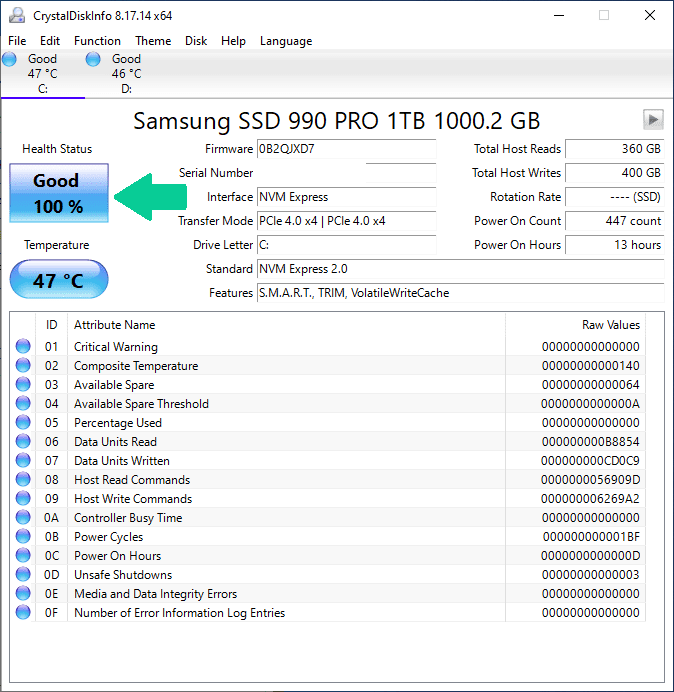
Task: Click the Firmware field 0B2QJXD7
Action: pyautogui.click(x=346, y=149)
